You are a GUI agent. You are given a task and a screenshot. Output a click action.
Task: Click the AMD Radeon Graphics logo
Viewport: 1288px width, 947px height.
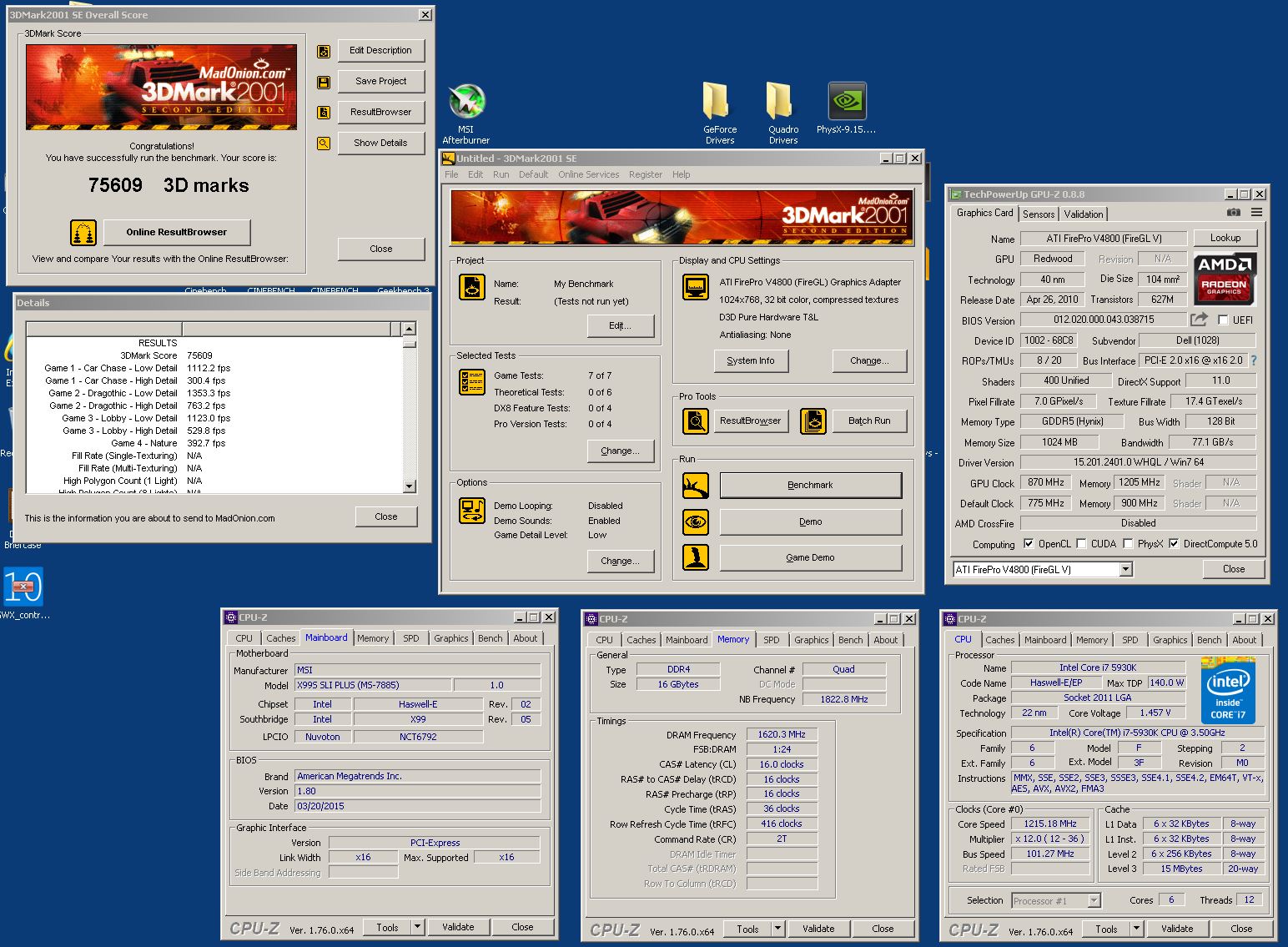pyautogui.click(x=1225, y=278)
